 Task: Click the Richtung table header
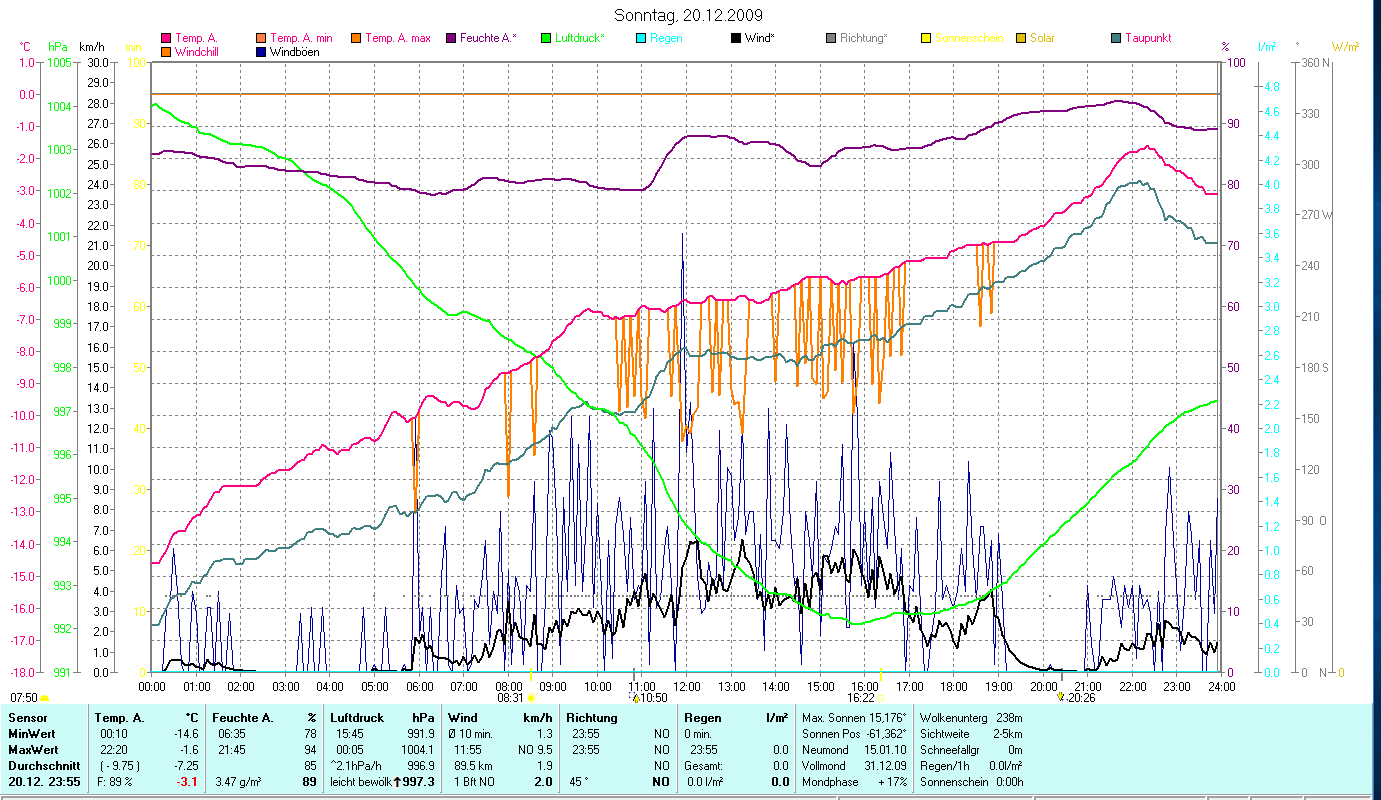pyautogui.click(x=592, y=718)
